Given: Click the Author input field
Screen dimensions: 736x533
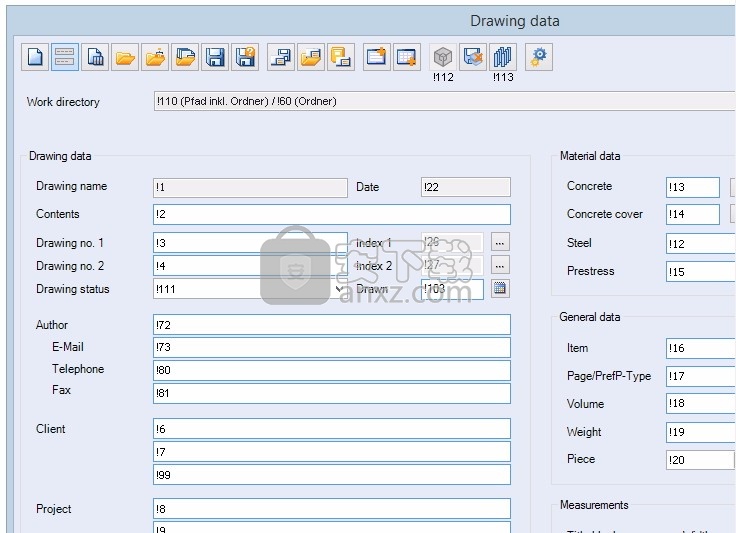Looking at the screenshot, I should pos(332,325).
